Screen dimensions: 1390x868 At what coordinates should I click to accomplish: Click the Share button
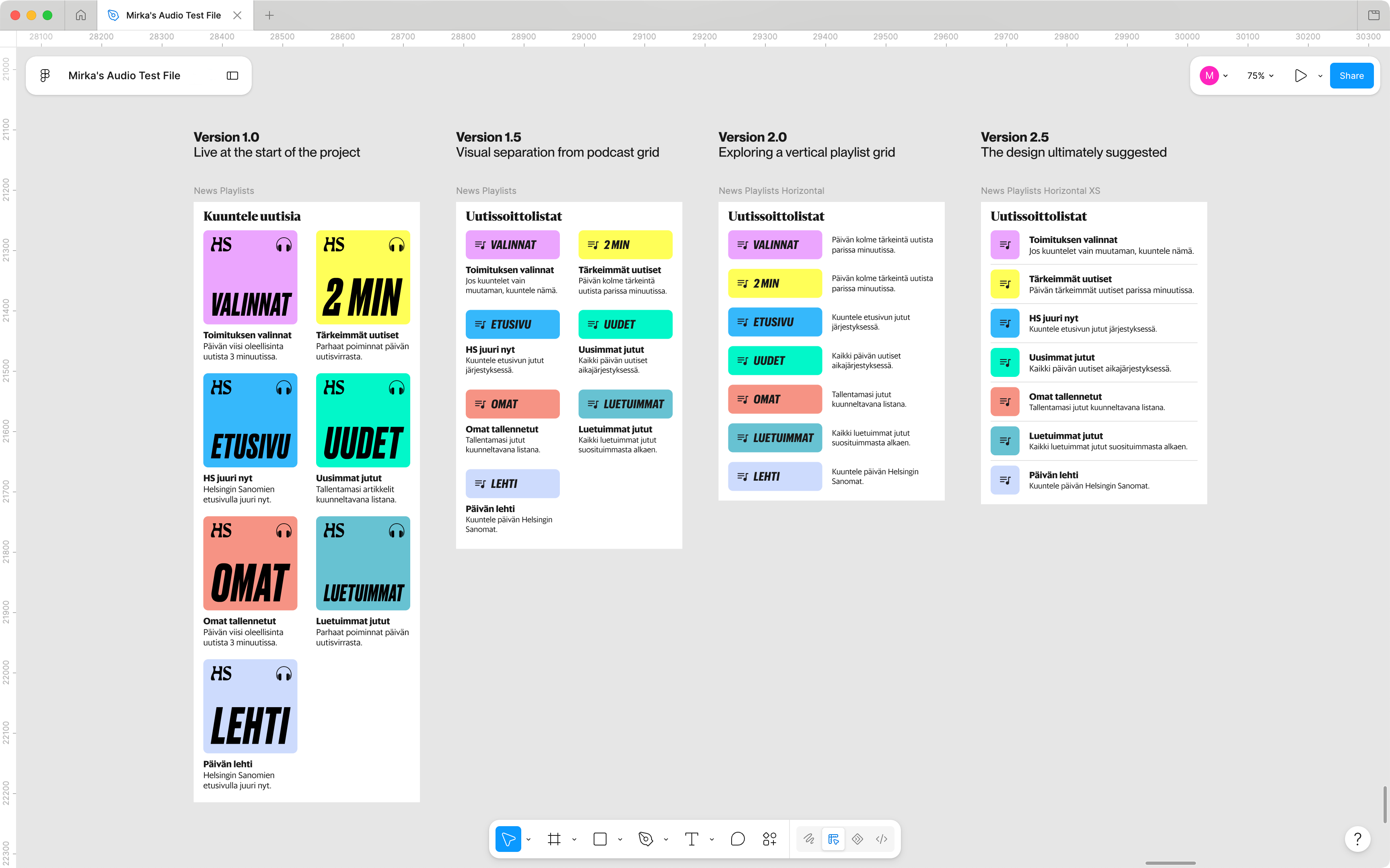[1351, 76]
